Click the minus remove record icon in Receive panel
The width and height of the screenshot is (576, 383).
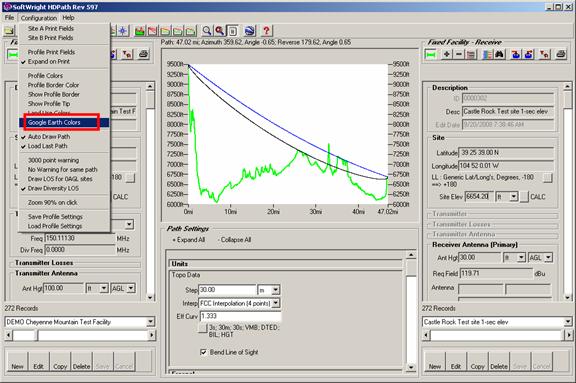pos(459,55)
